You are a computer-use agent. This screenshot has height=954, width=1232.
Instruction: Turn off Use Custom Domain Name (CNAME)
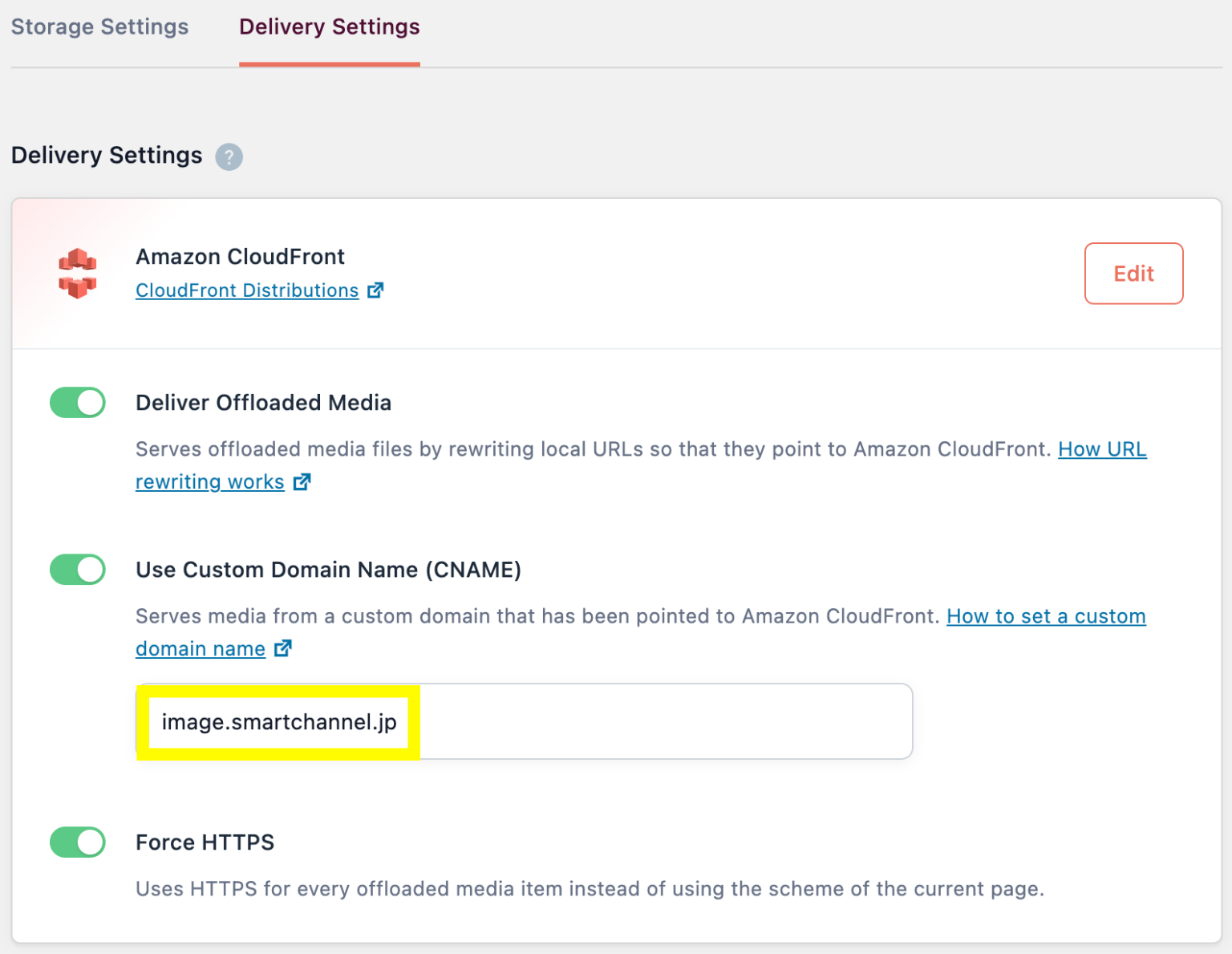point(77,570)
